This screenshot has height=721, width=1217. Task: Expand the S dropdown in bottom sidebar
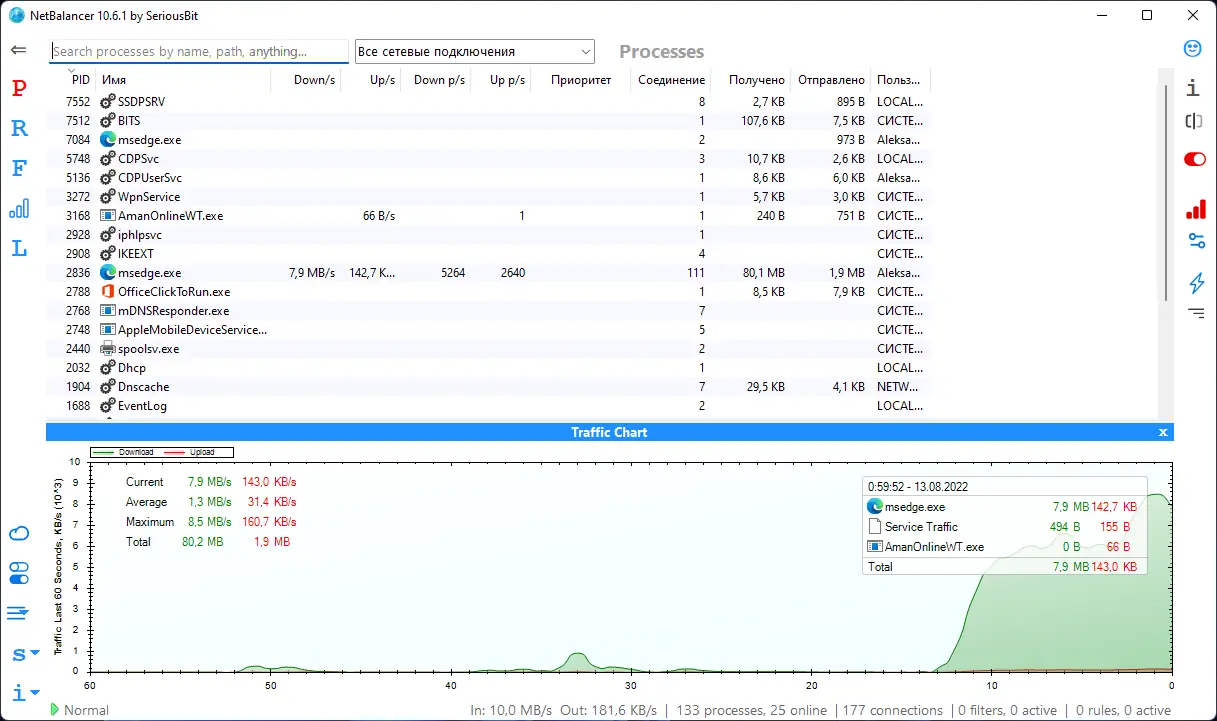pyautogui.click(x=20, y=655)
